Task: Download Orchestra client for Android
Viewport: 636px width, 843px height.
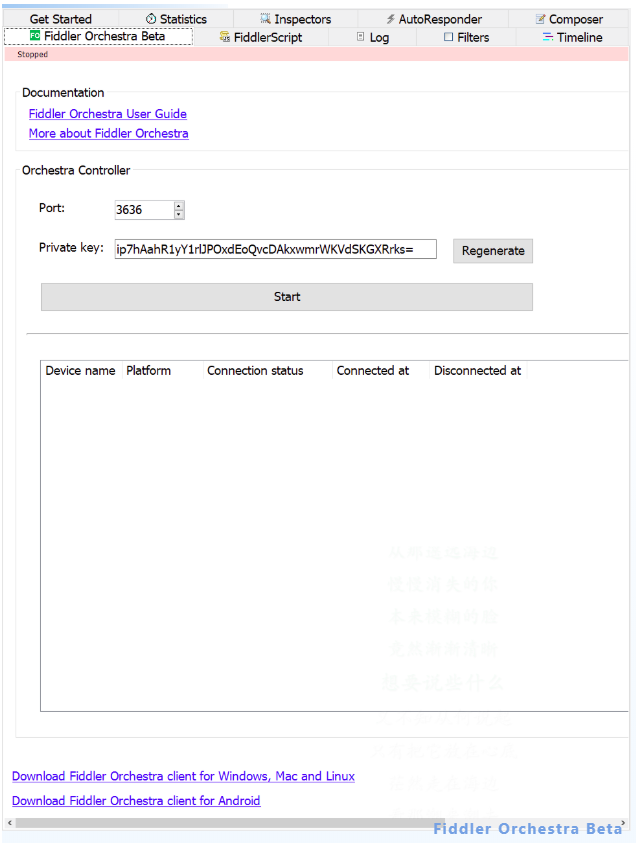Action: (x=136, y=801)
